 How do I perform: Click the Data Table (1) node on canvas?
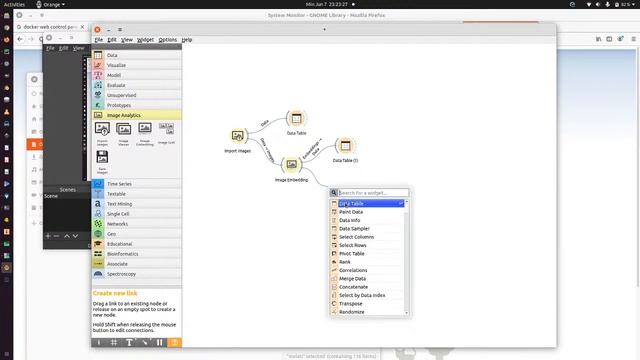(x=345, y=146)
